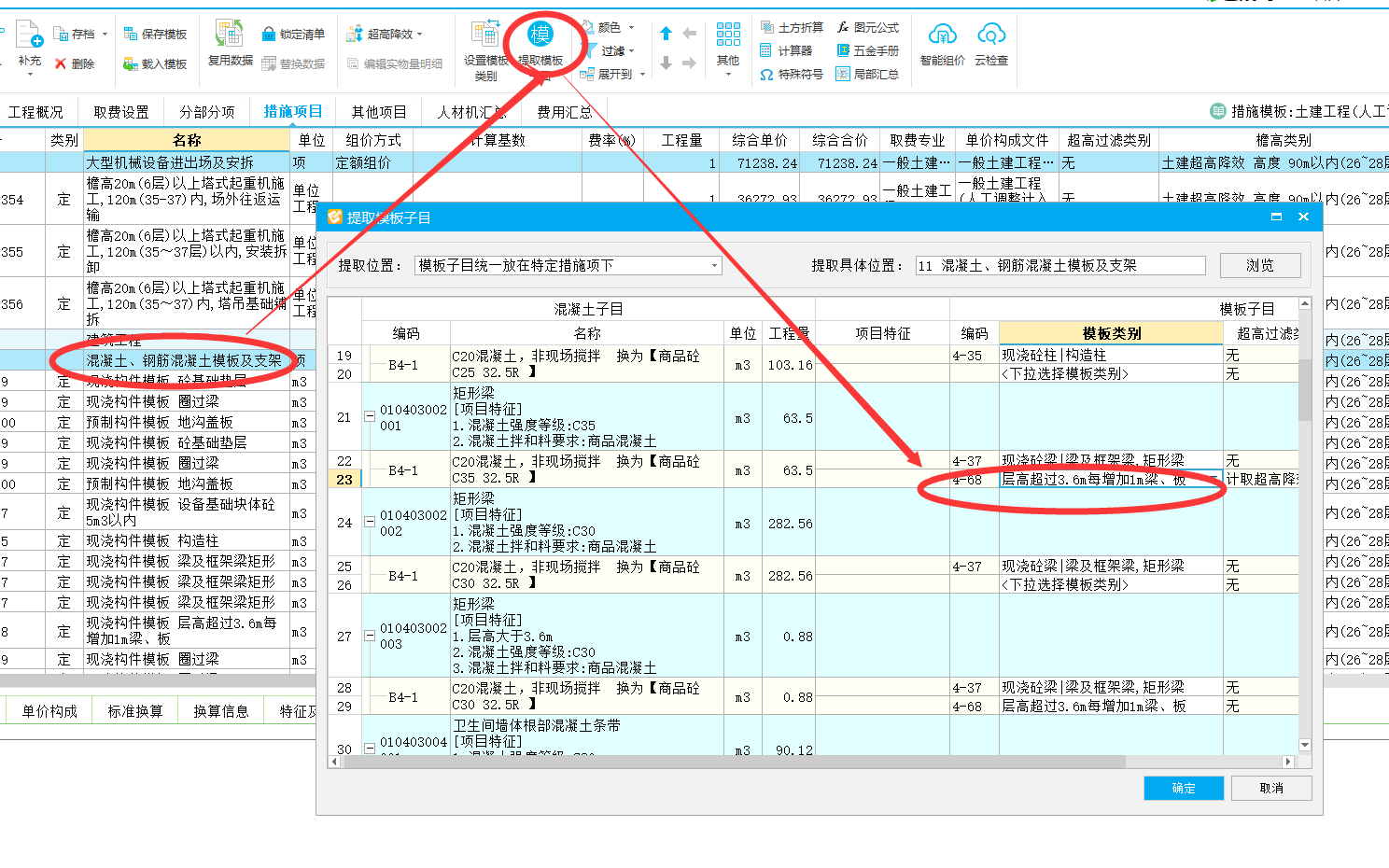Viewport: 1389px width, 868px height.
Task: Click the 提取模板 round 模 icon
Action: pos(540,35)
